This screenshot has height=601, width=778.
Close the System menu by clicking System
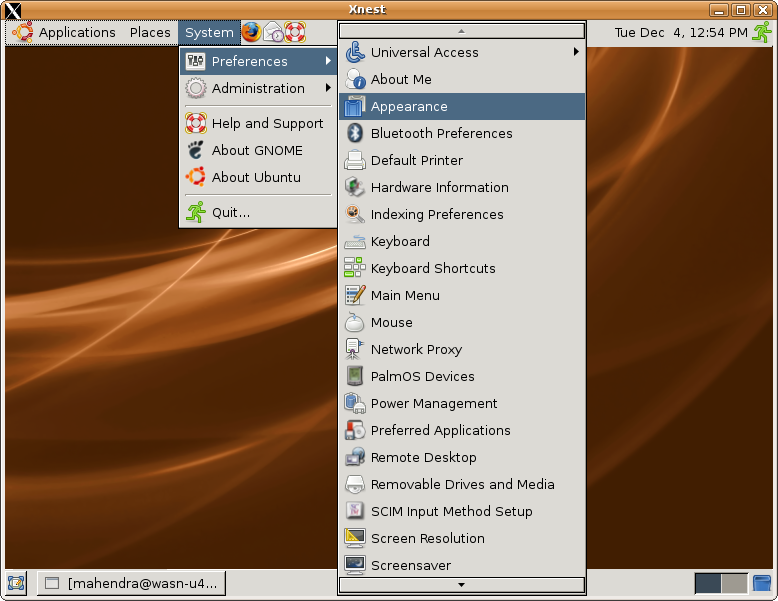209,32
